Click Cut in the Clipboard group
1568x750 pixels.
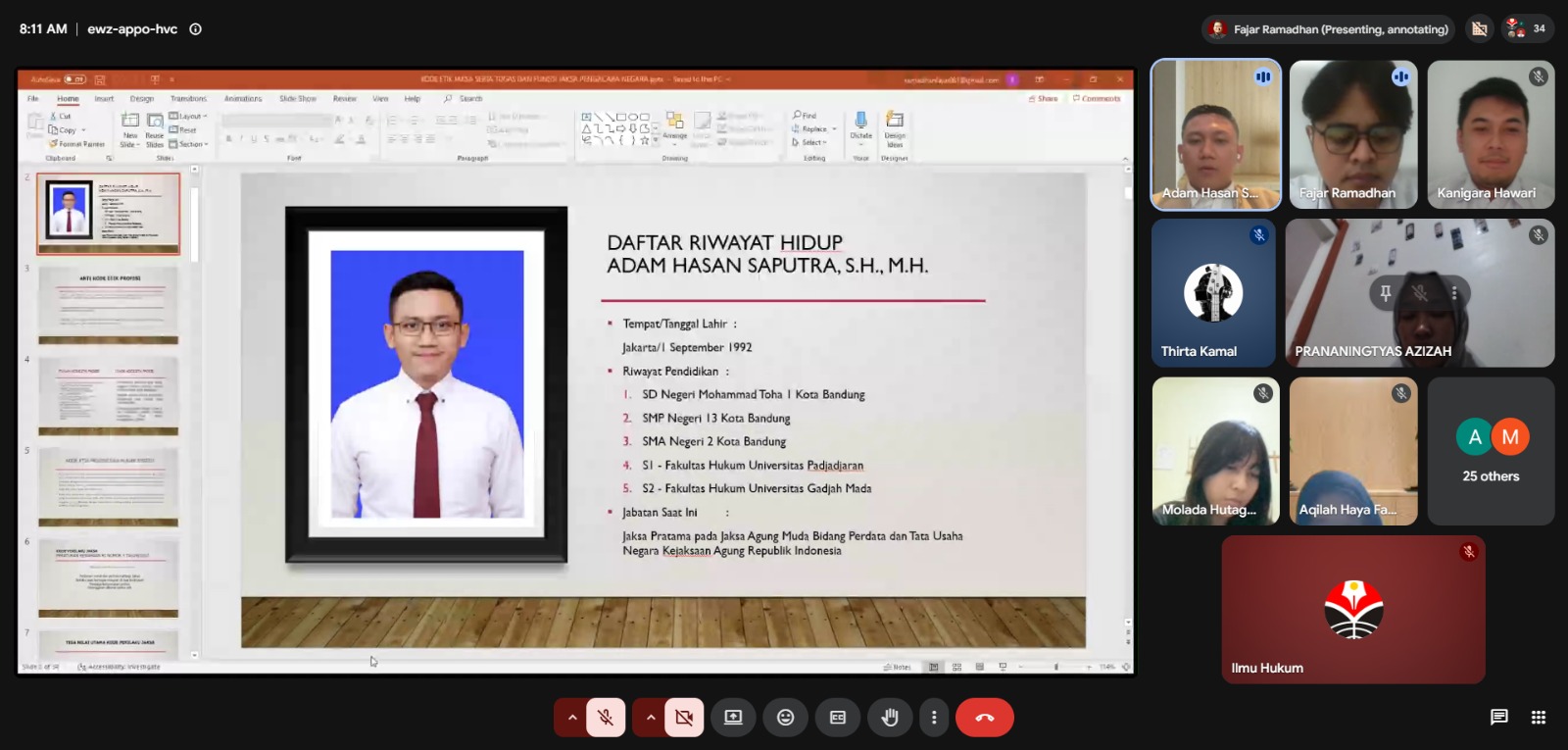(62, 117)
